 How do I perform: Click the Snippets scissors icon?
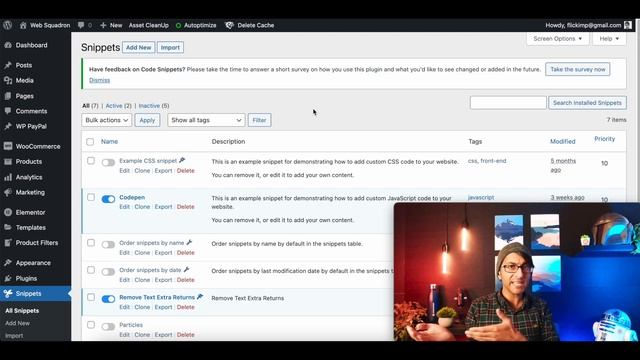click(x=8, y=293)
